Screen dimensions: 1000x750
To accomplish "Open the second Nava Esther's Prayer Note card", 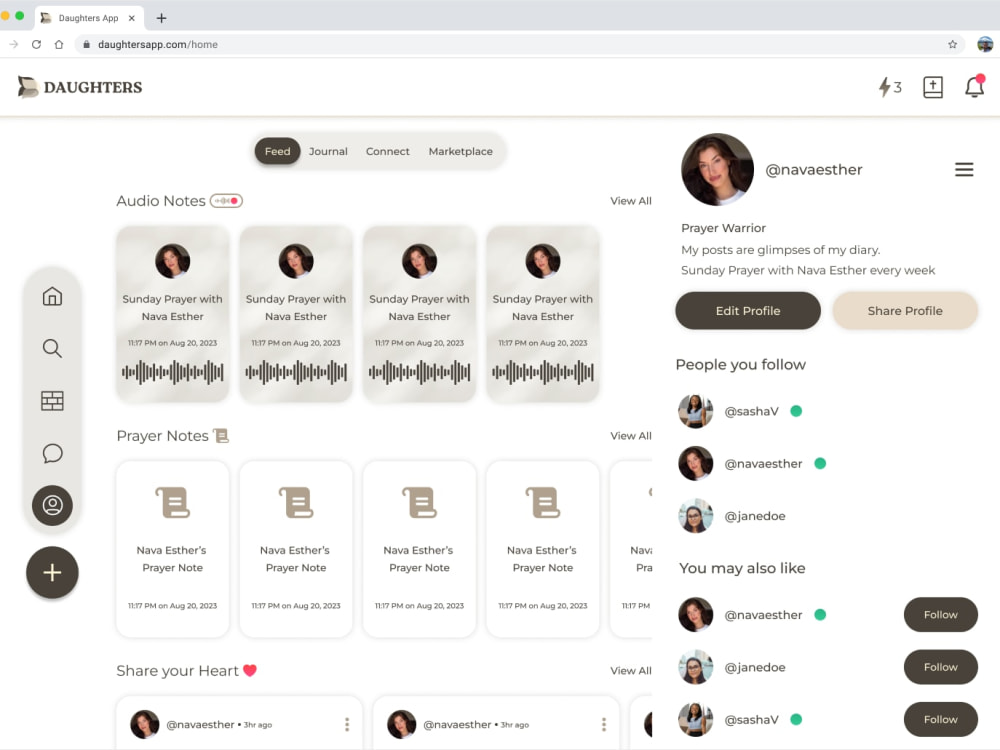I will click(296, 549).
